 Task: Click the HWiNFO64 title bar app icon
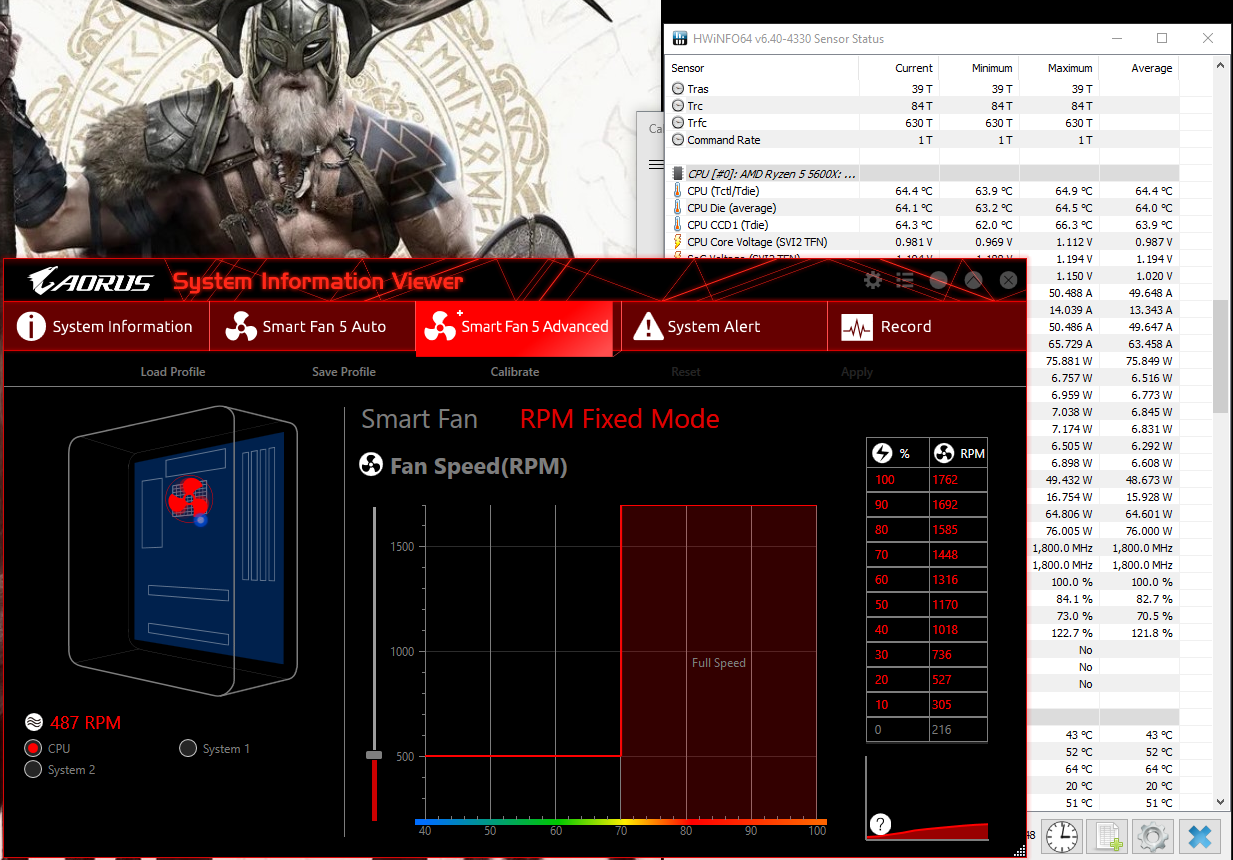click(x=679, y=39)
